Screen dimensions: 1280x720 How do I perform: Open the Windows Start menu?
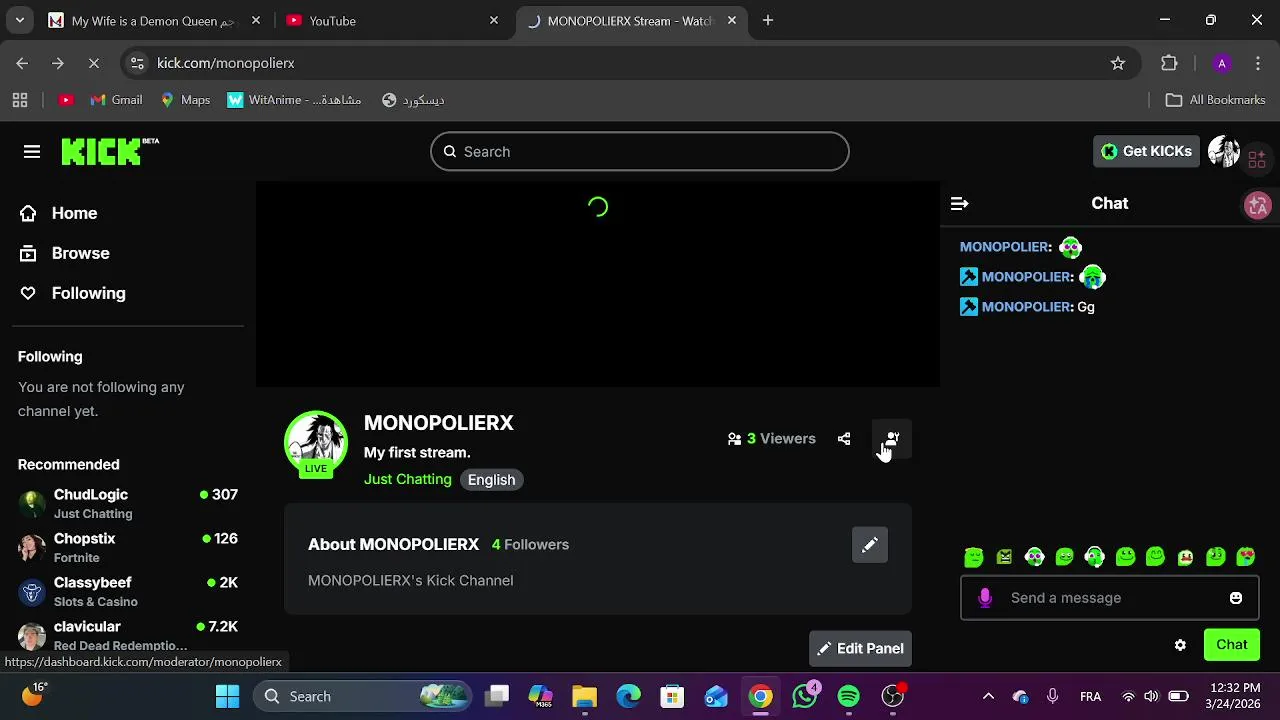tap(228, 697)
